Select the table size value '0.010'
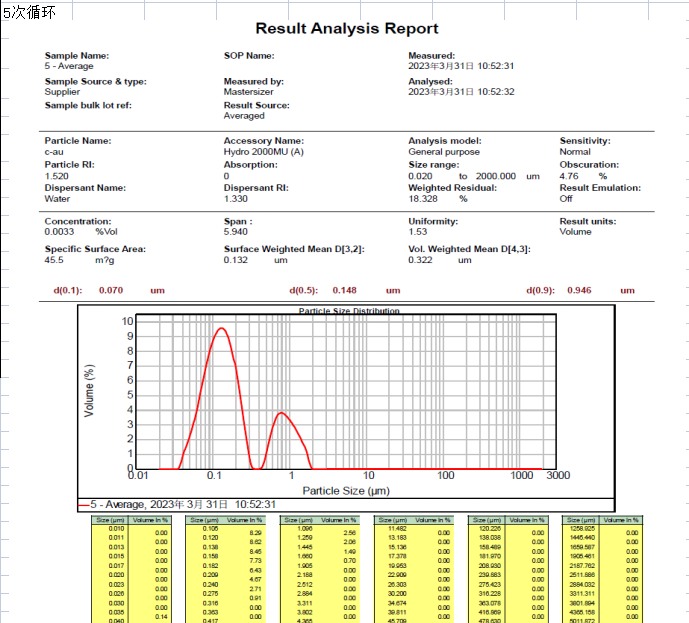The image size is (689, 623). [116, 529]
